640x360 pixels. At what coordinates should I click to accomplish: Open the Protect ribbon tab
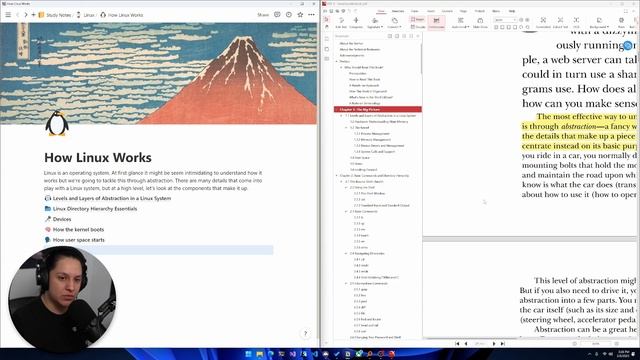(x=480, y=11)
